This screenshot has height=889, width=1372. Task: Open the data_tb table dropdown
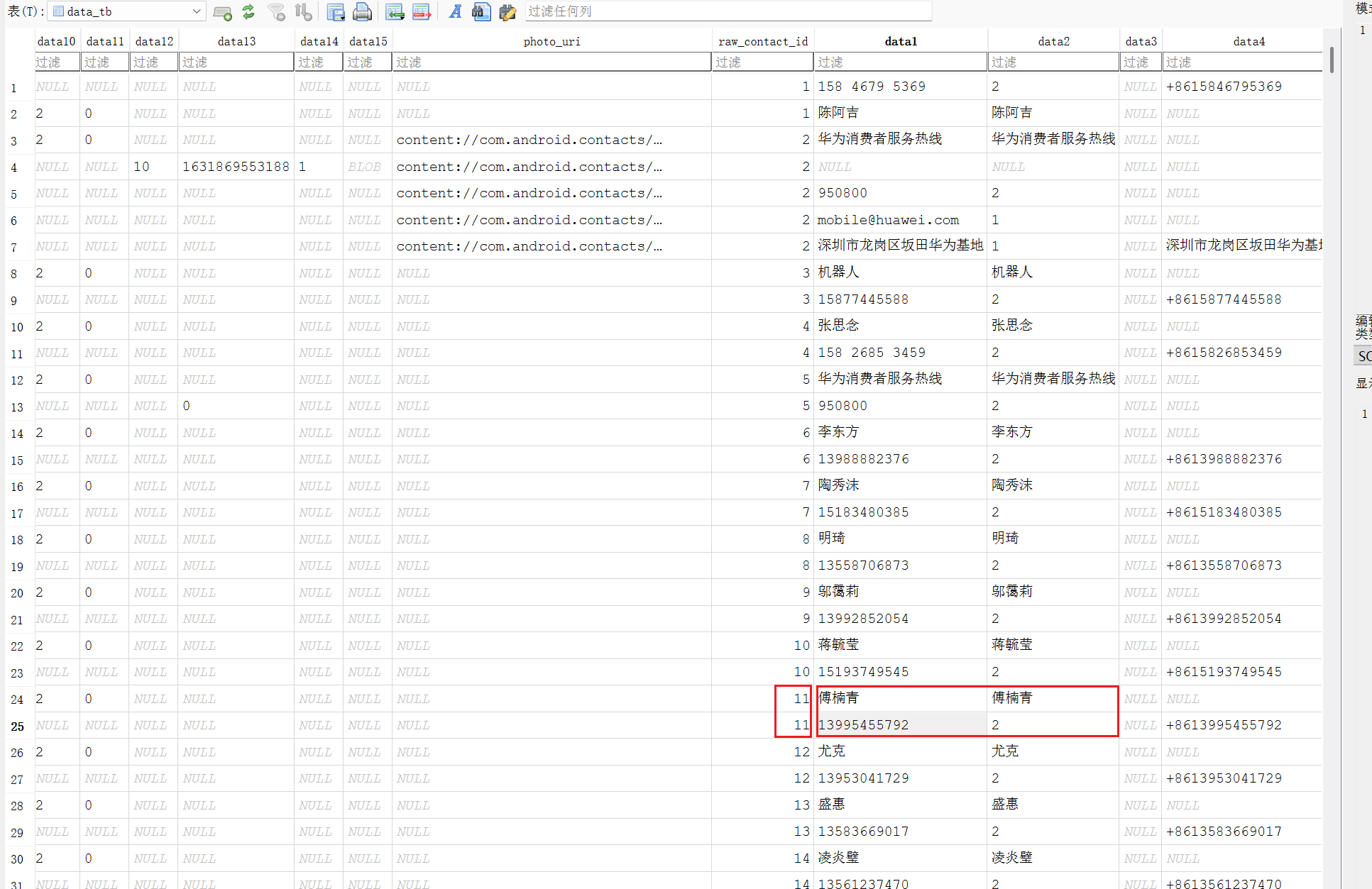click(197, 11)
